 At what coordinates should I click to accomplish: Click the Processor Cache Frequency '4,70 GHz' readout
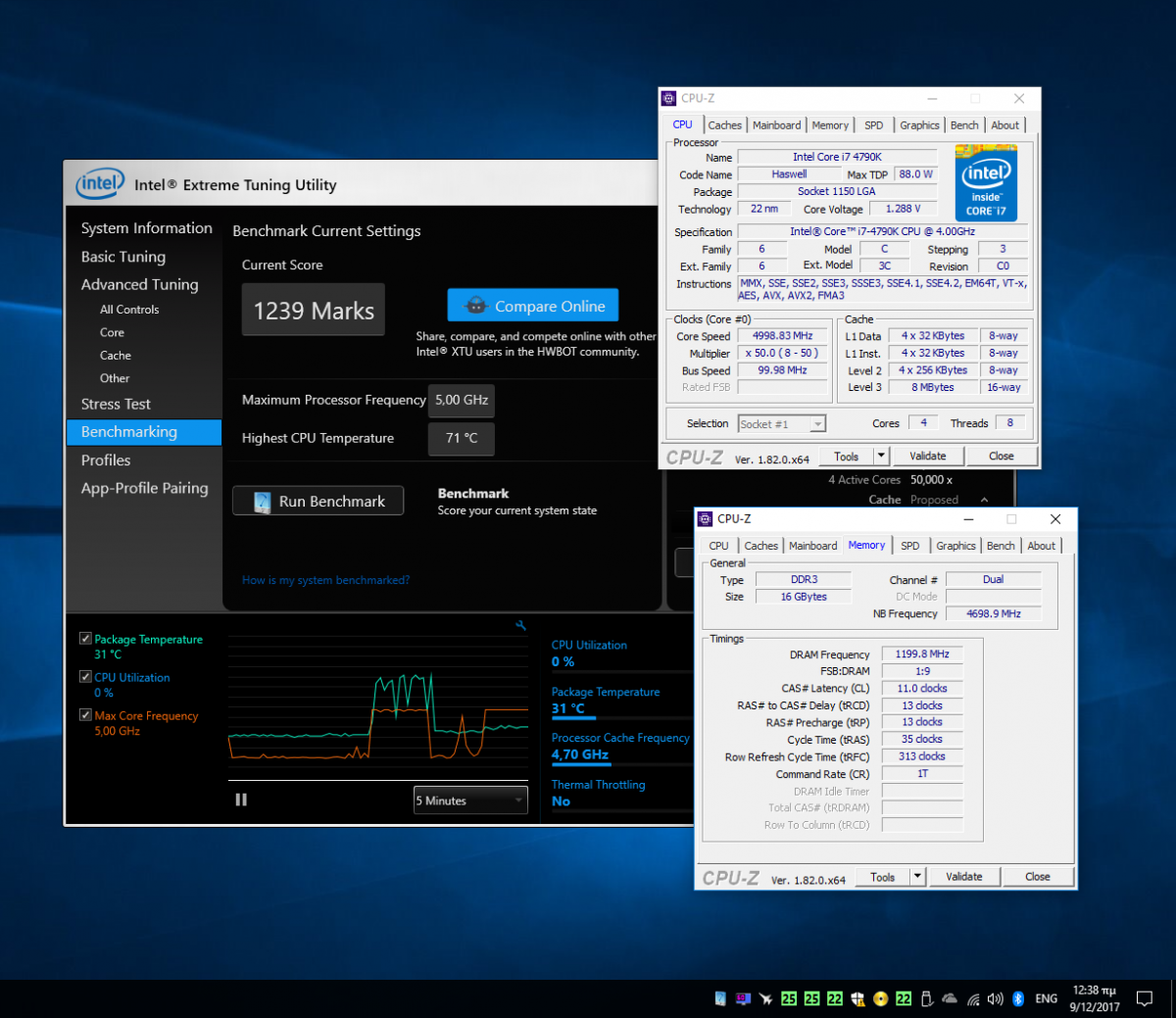(580, 754)
